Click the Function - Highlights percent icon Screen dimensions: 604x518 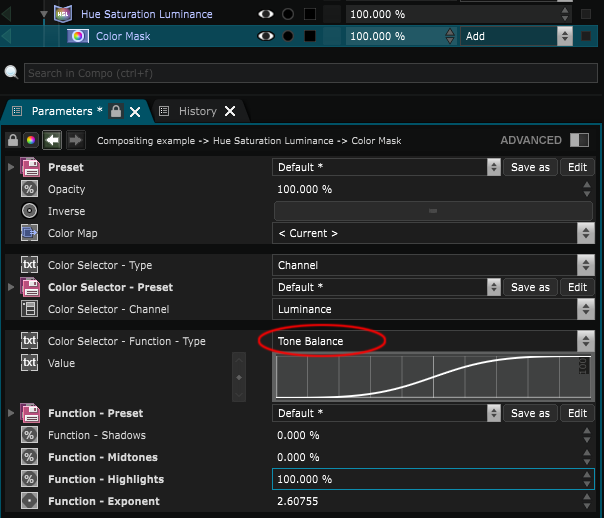pyautogui.click(x=29, y=479)
